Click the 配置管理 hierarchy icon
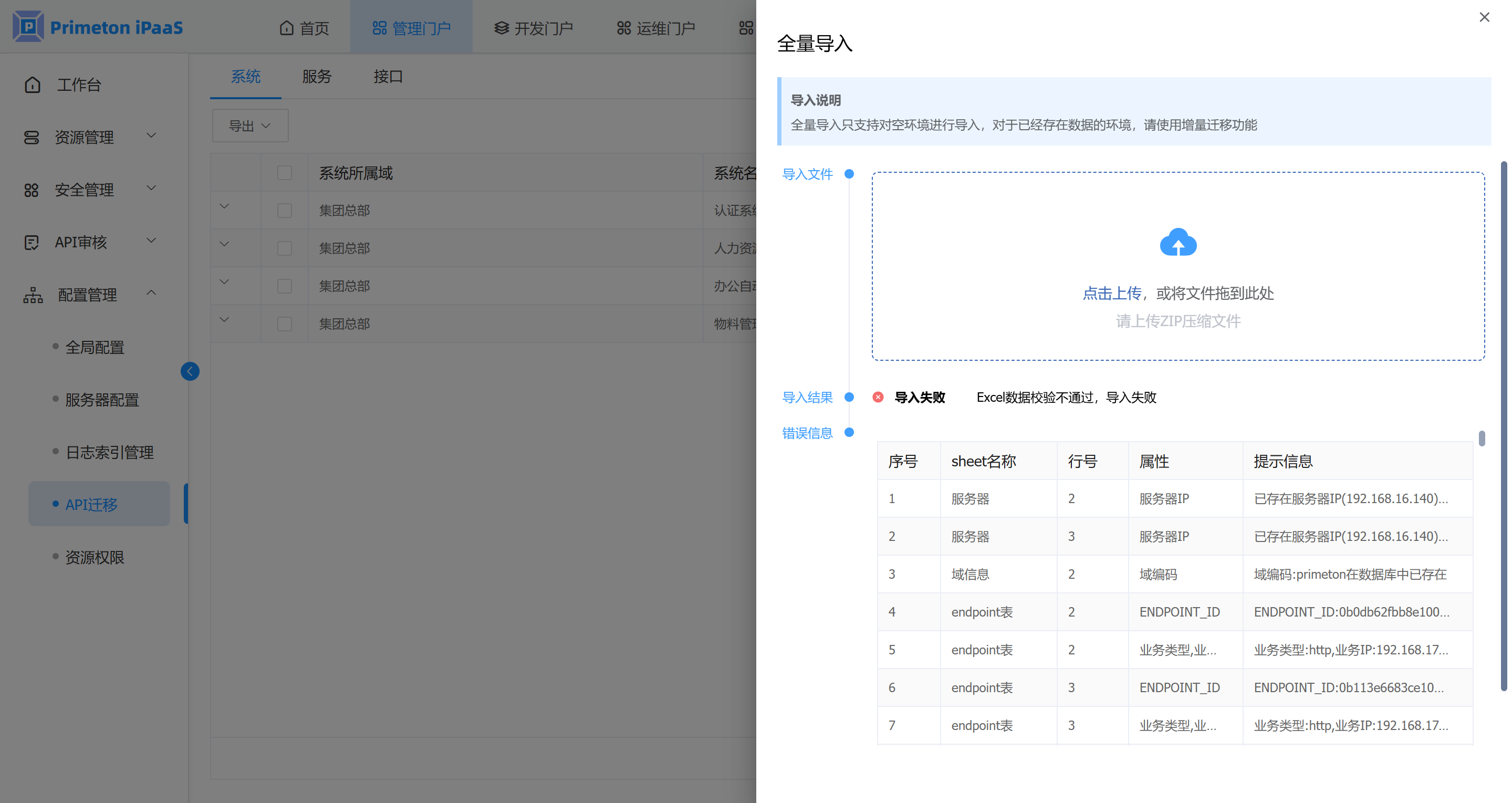 (x=34, y=295)
